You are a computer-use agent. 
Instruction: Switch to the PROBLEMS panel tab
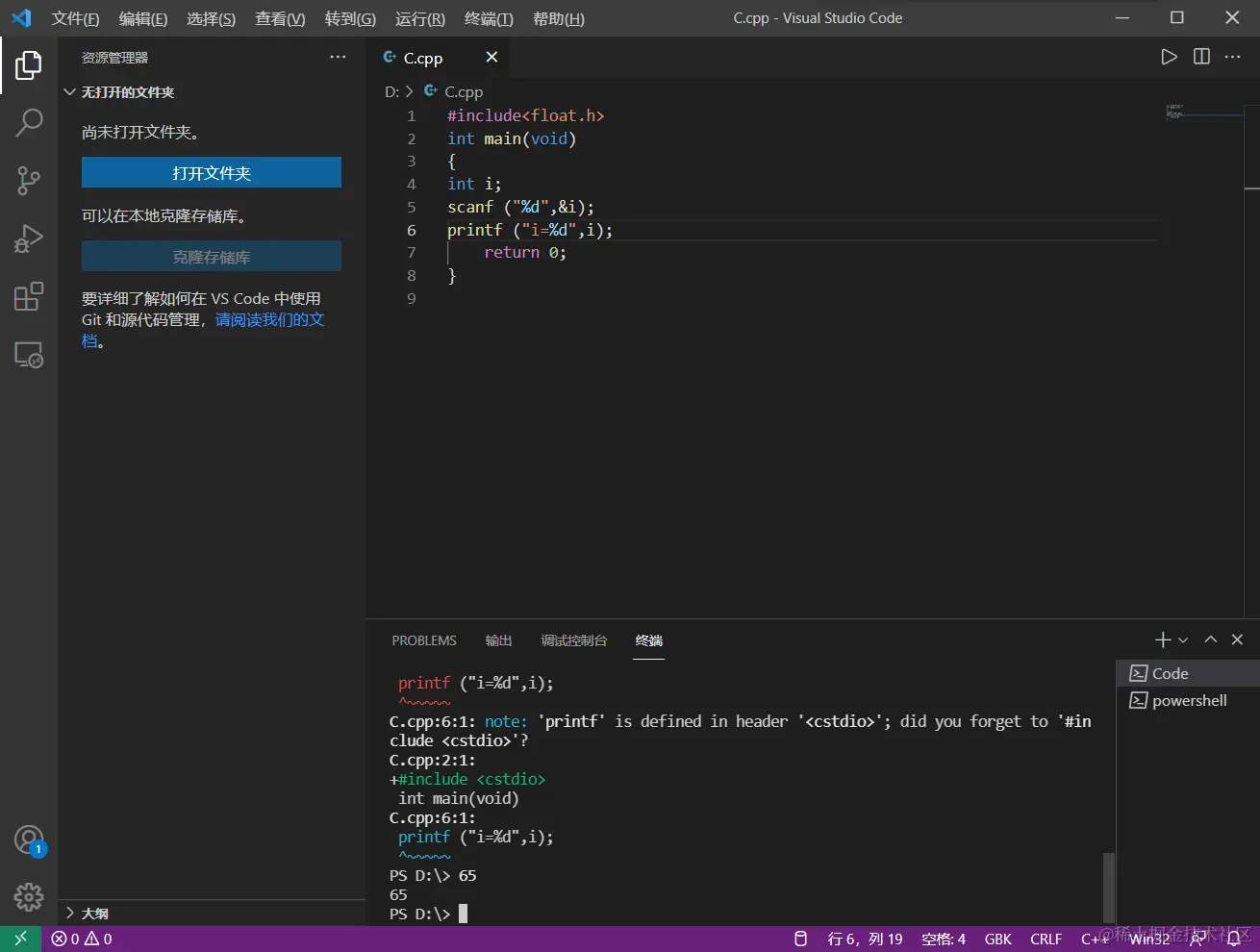(x=424, y=640)
